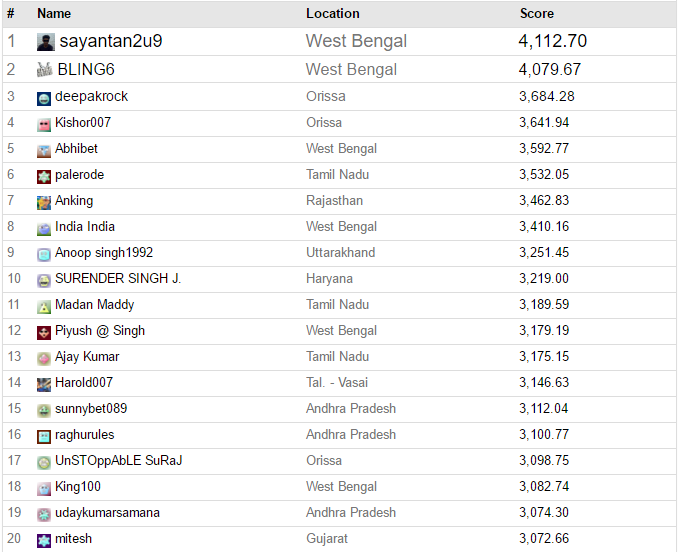This screenshot has height=552, width=678.
Task: Sort by the Score column header
Action: click(536, 14)
